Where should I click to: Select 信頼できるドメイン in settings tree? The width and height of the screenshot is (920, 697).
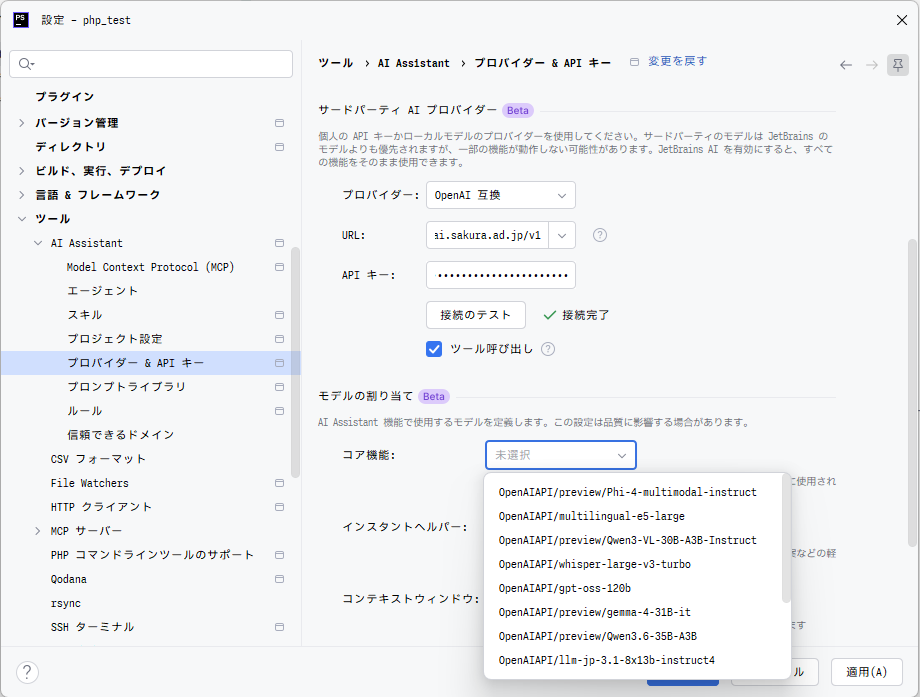coord(120,435)
